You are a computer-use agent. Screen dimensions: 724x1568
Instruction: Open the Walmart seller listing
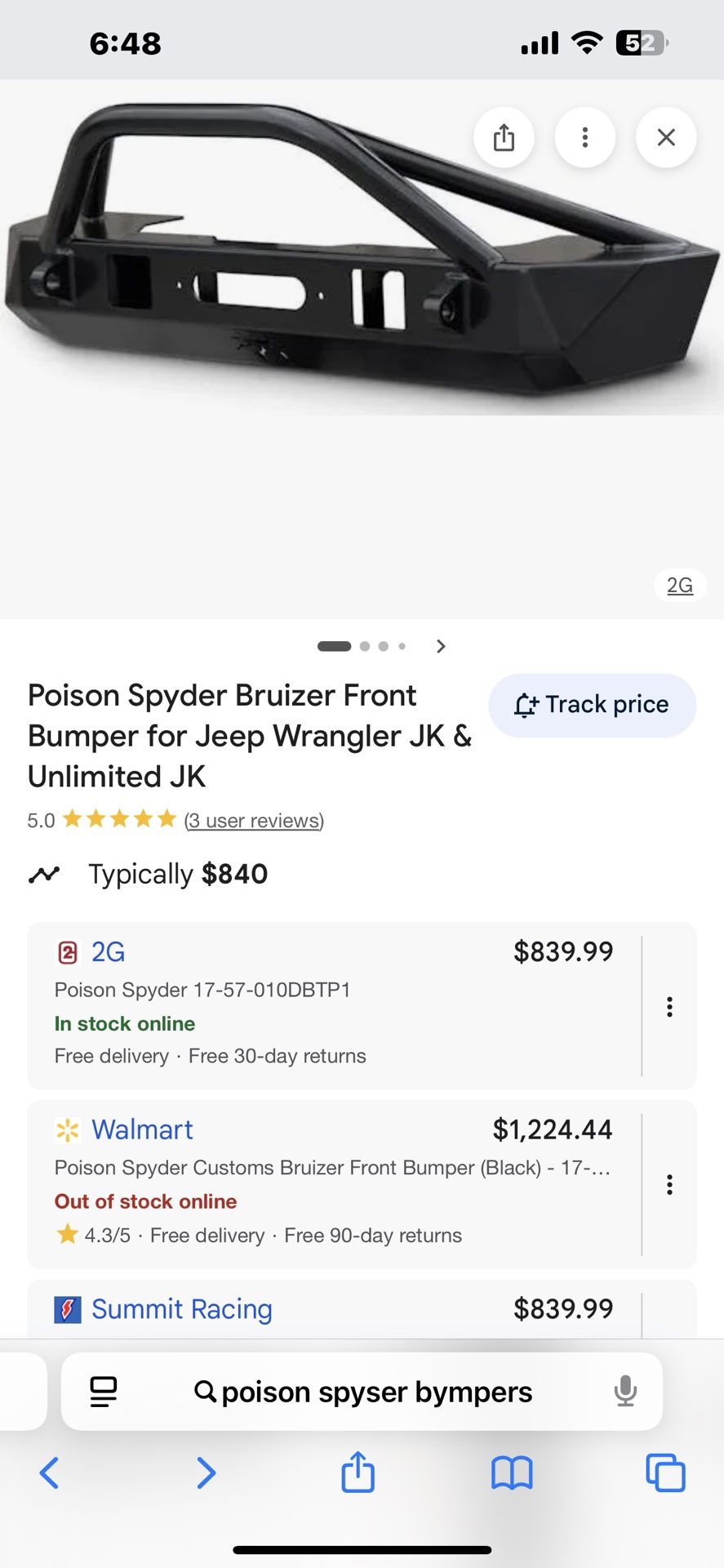coord(142,1129)
